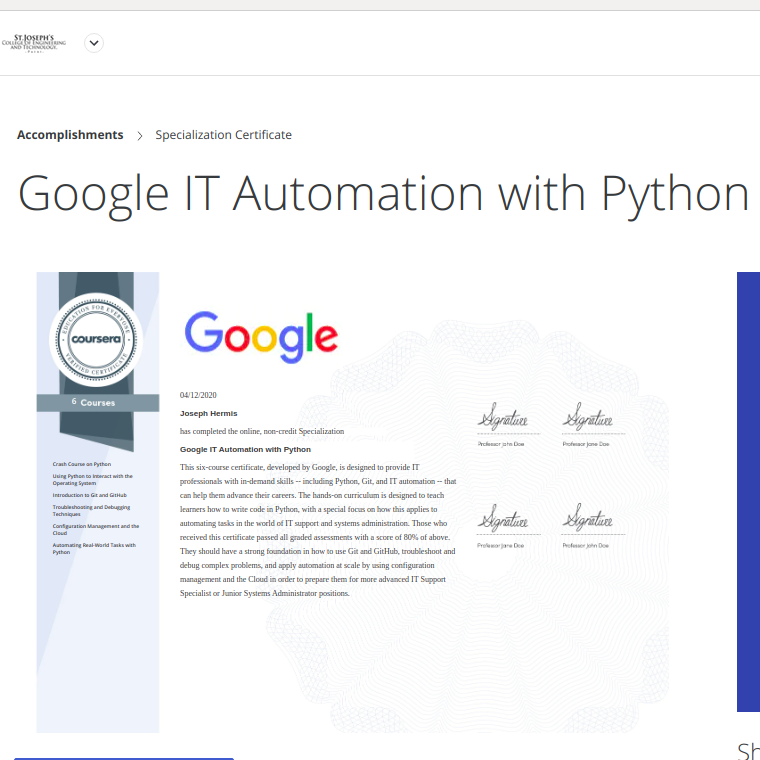Viewport: 760px width, 760px height.
Task: Click the top-right signature above Professor Jane Doe
Action: [588, 418]
